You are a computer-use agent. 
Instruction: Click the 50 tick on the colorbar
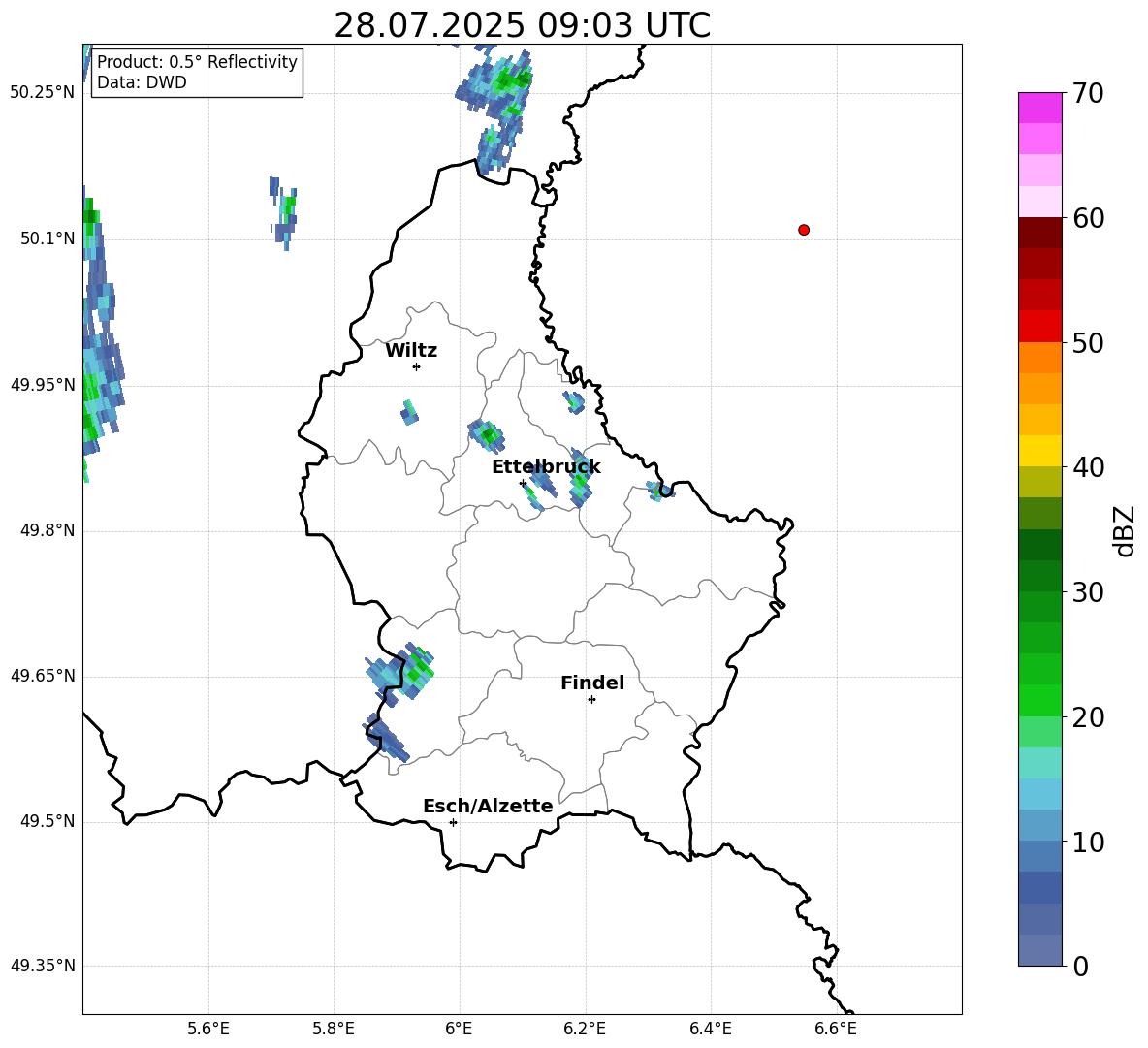1088,342
